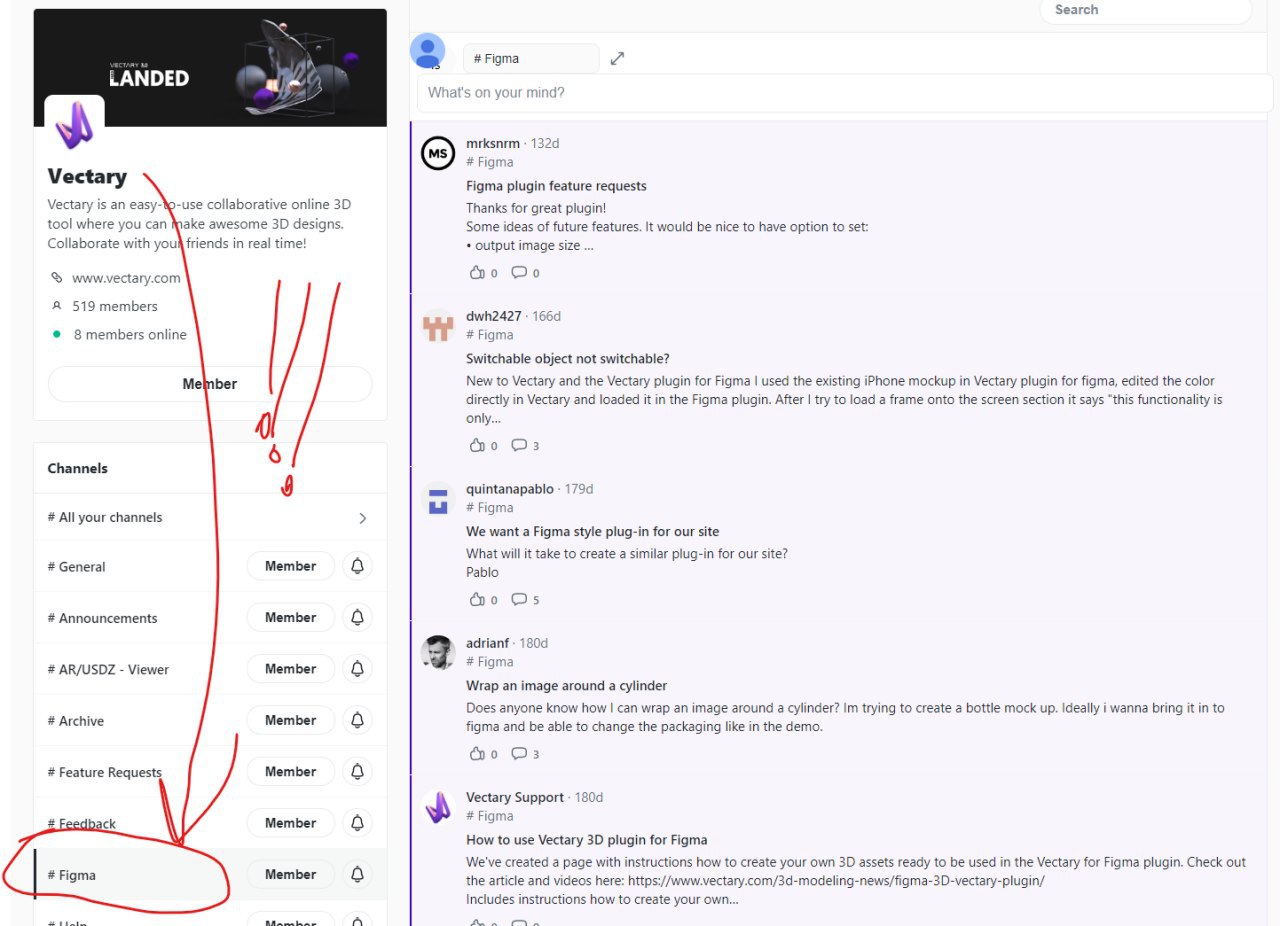This screenshot has width=1280, height=926.
Task: Open comments on Switchable object not switchable post
Action: (519, 446)
